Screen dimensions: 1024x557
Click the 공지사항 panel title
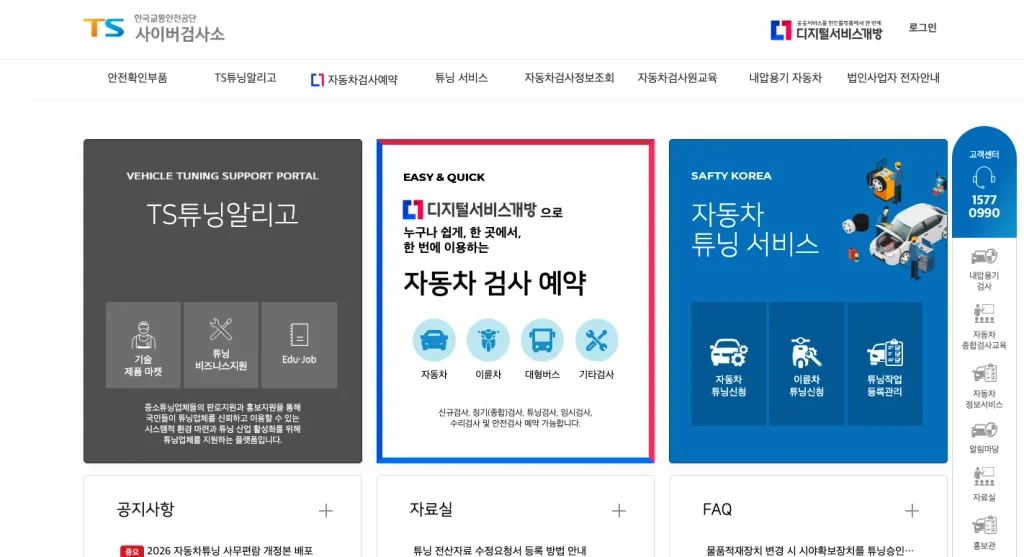coord(145,509)
